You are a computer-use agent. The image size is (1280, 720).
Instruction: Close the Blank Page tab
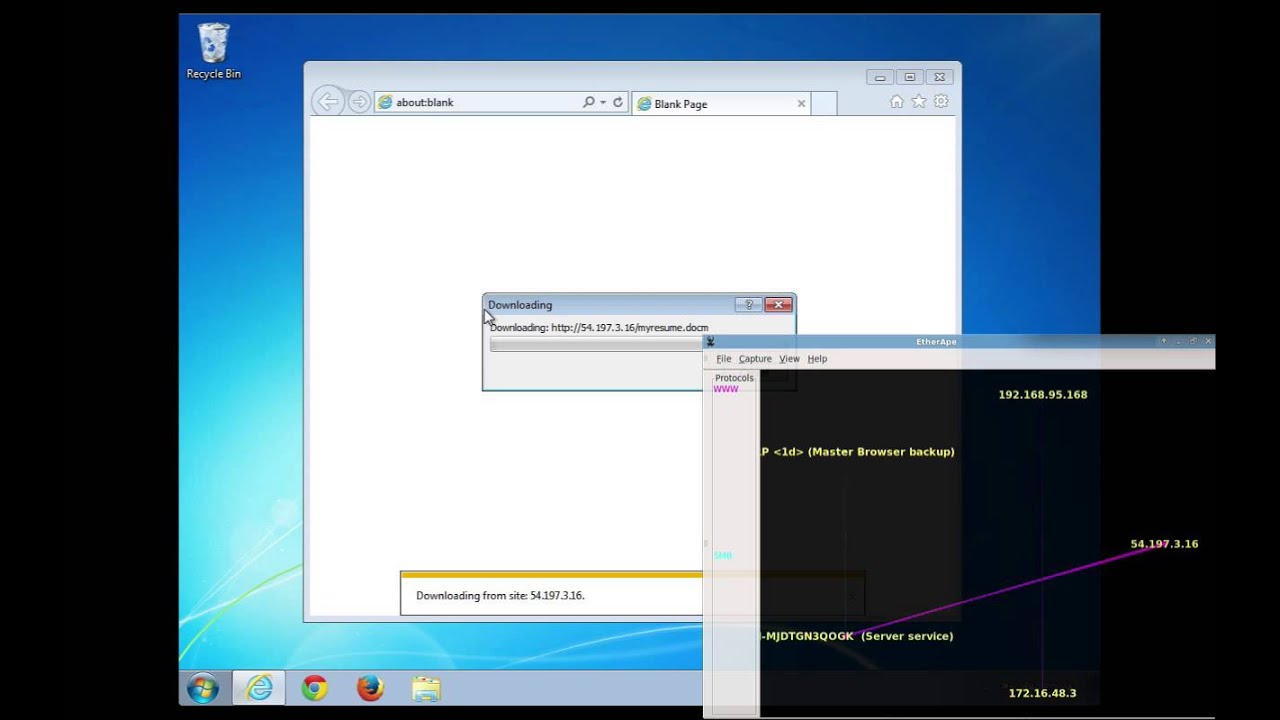801,103
